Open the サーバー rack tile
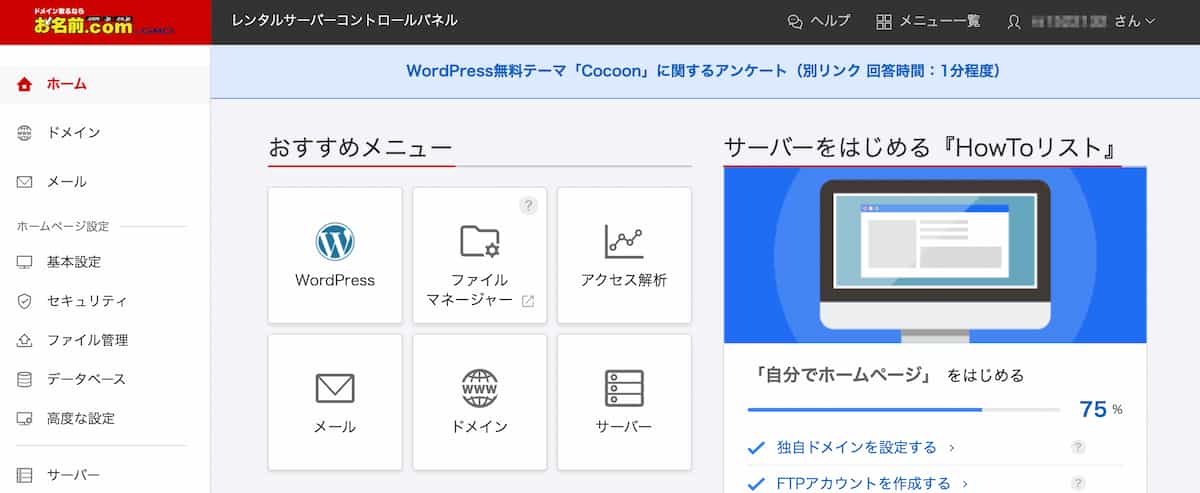This screenshot has height=493, width=1200. (623, 402)
